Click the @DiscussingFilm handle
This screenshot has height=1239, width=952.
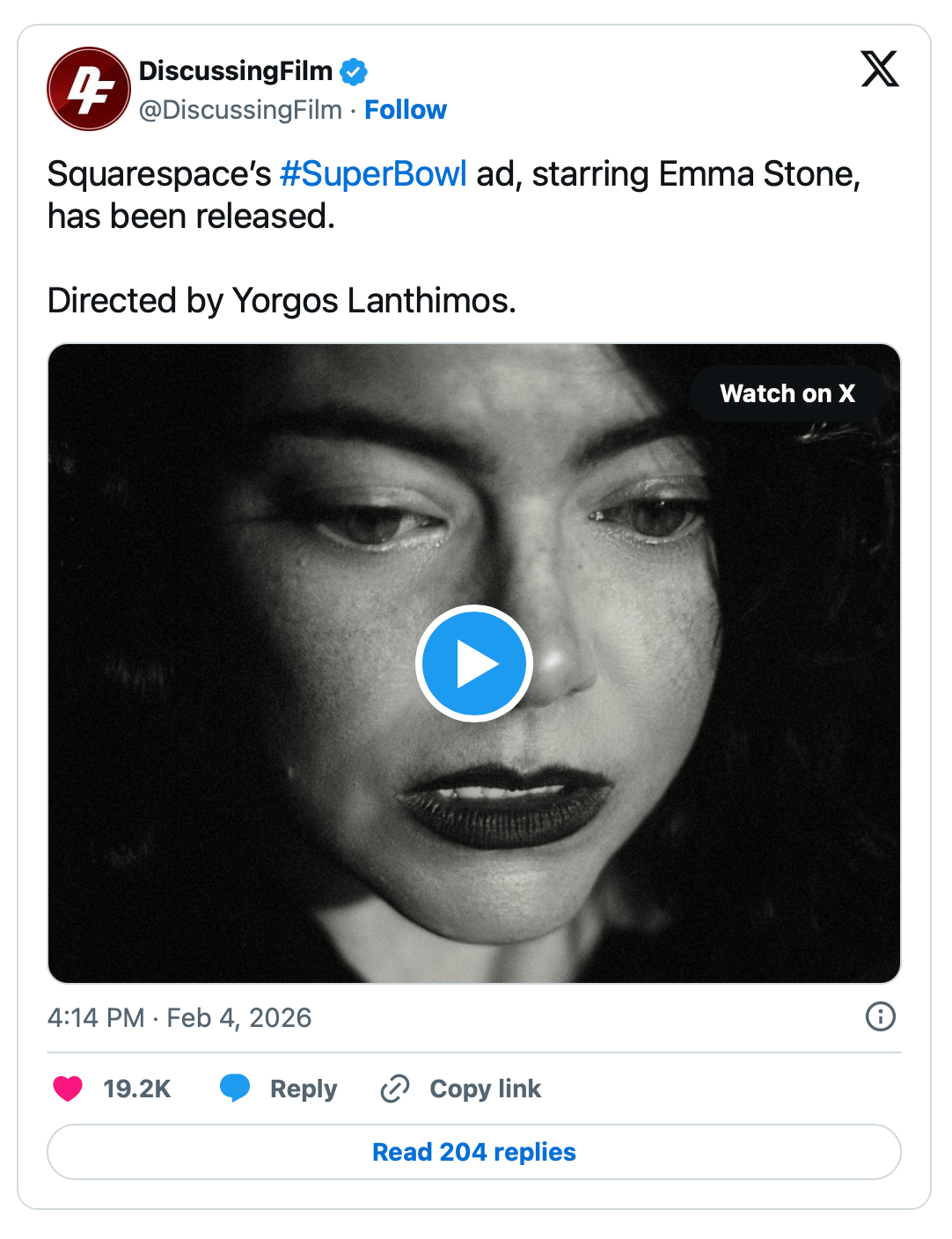(240, 110)
